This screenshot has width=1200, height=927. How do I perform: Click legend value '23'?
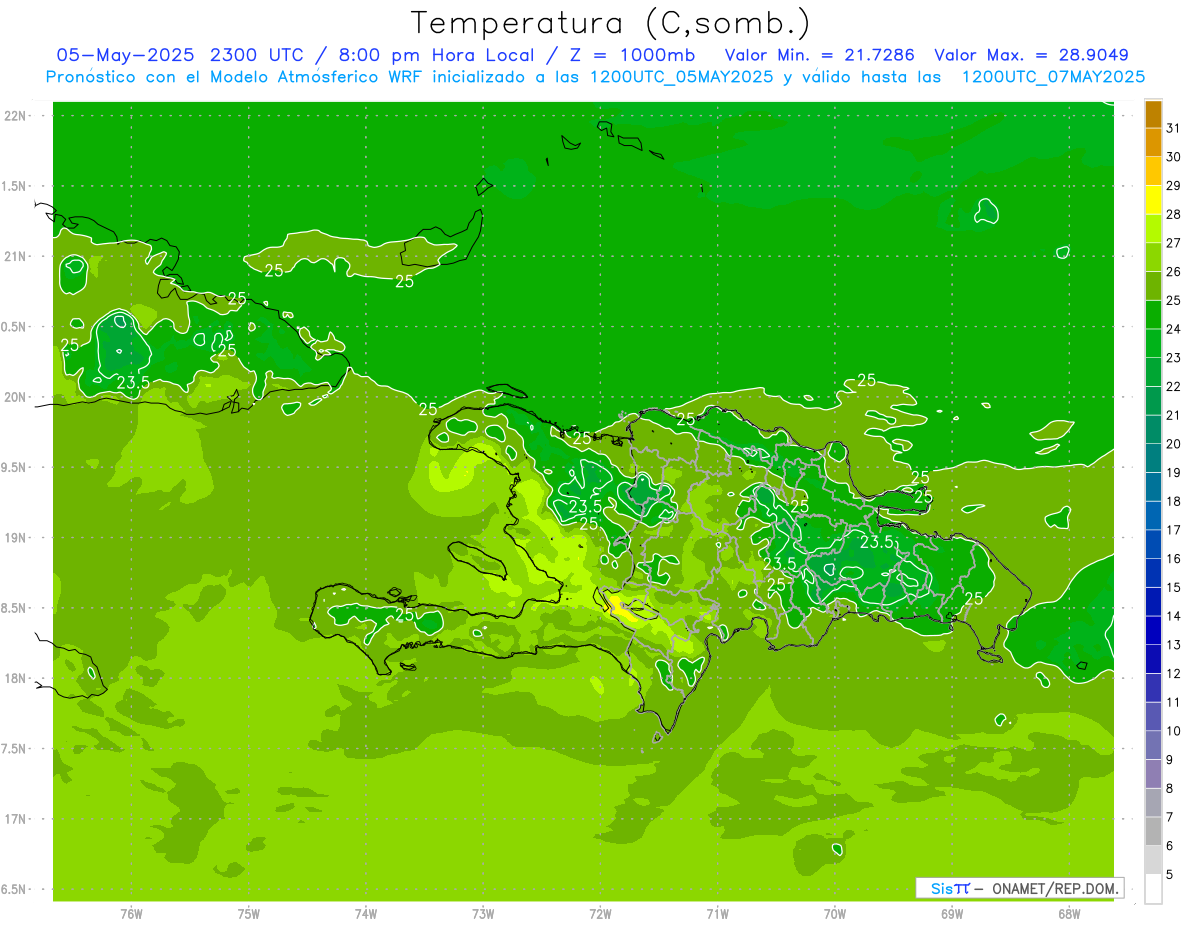(x=1174, y=357)
